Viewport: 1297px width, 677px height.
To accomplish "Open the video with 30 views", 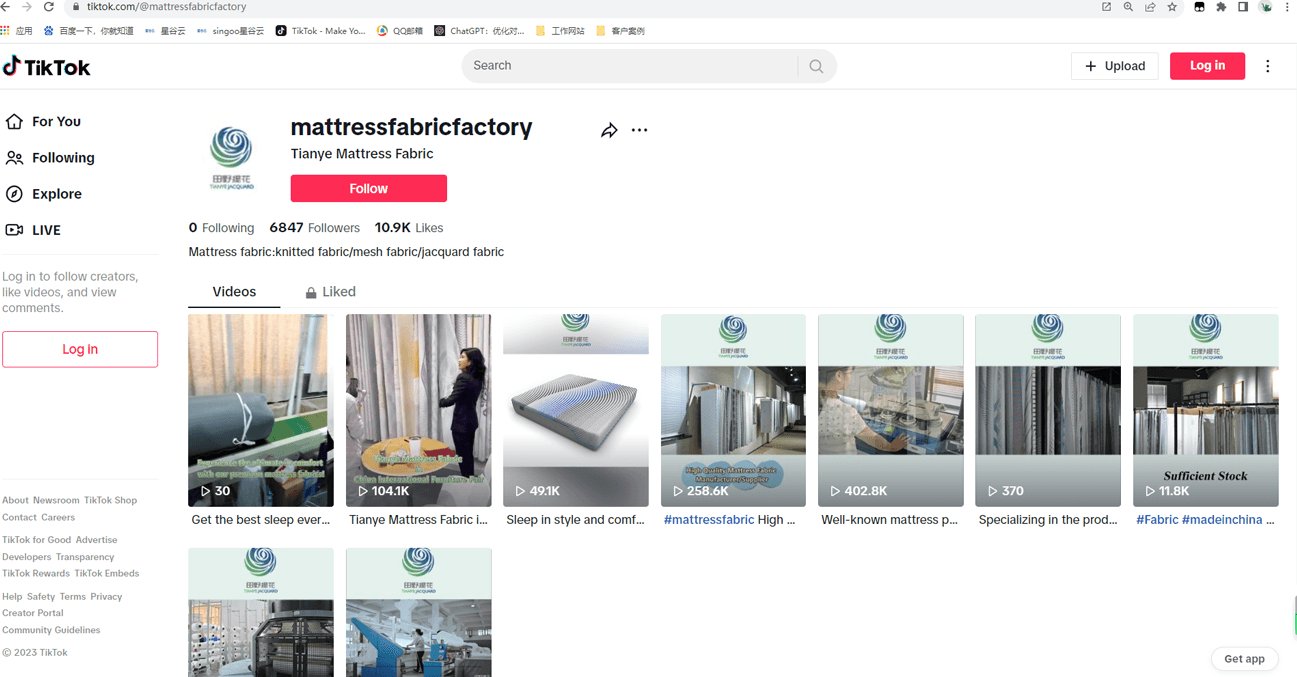I will click(261, 410).
